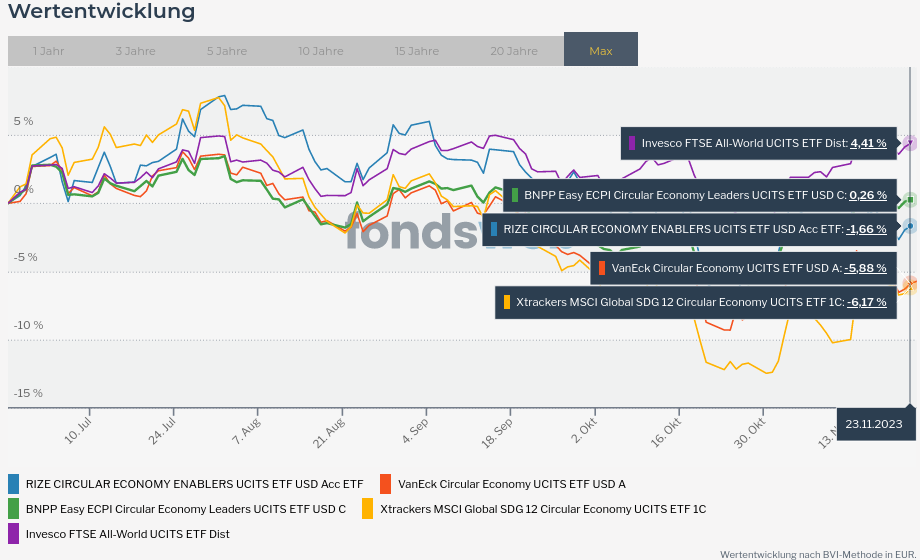Click green BNPP Easy ECPI legend swatch
The width and height of the screenshot is (920, 560).
[x=14, y=509]
